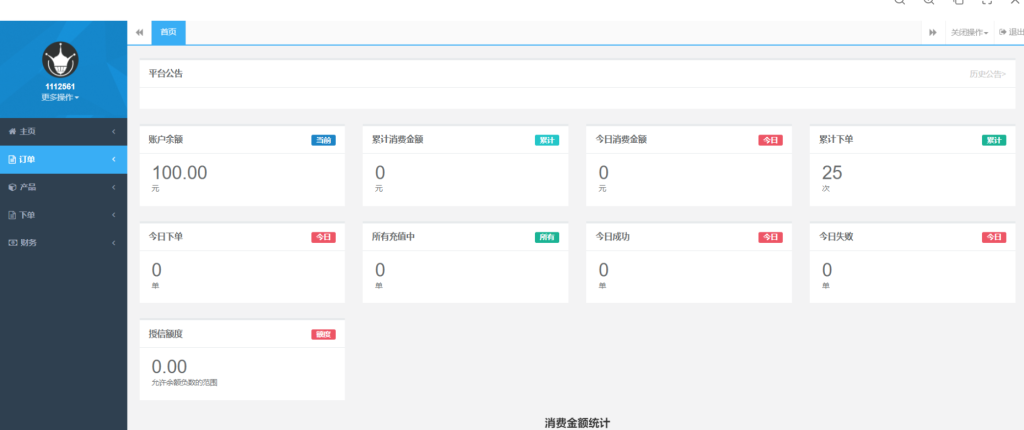The width and height of the screenshot is (1024, 430).
Task: Open the 关闭操作 dropdown
Action: click(969, 32)
